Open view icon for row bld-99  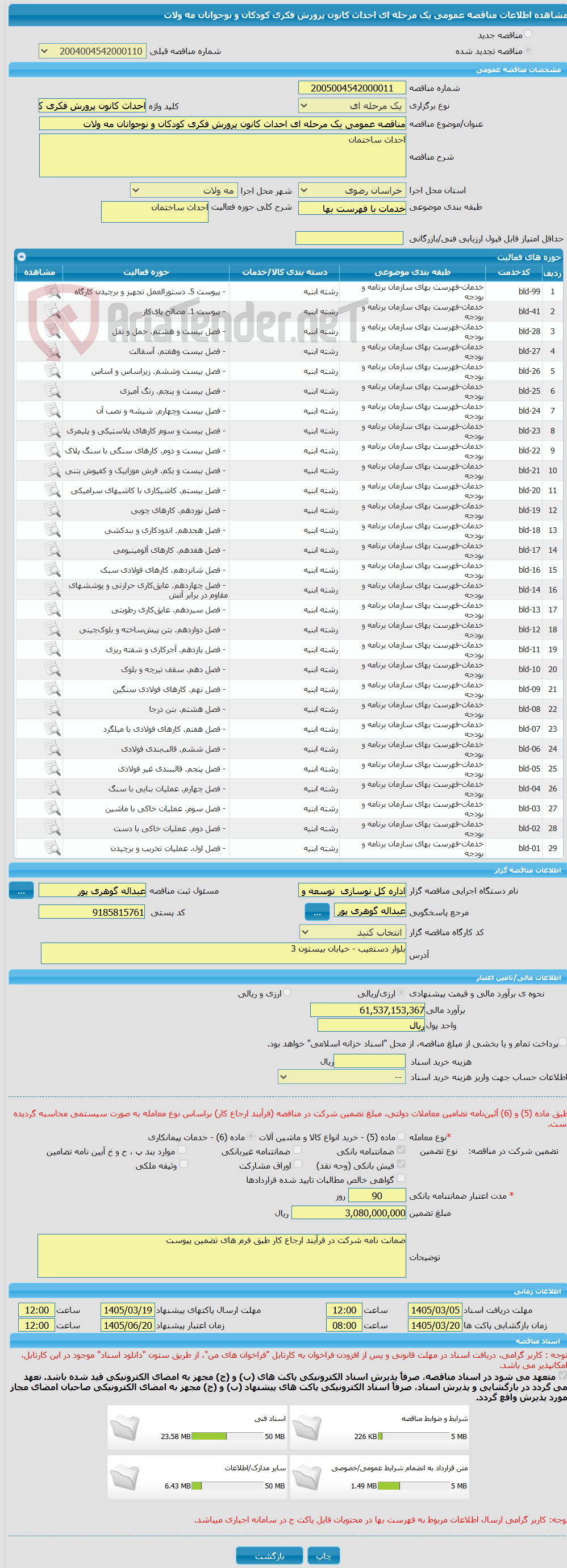pos(52,291)
